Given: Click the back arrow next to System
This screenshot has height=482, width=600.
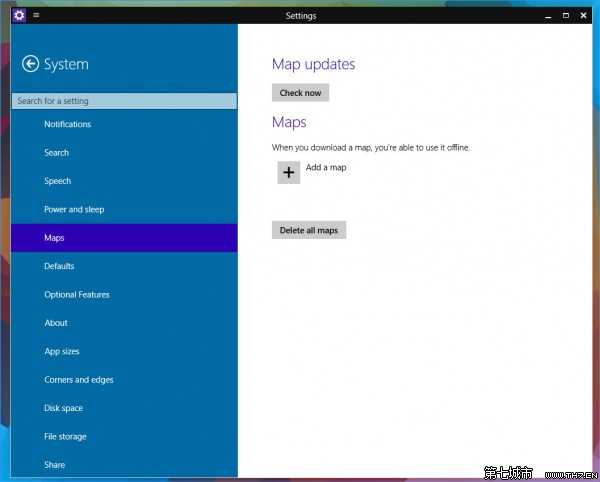Looking at the screenshot, I should tap(30, 64).
